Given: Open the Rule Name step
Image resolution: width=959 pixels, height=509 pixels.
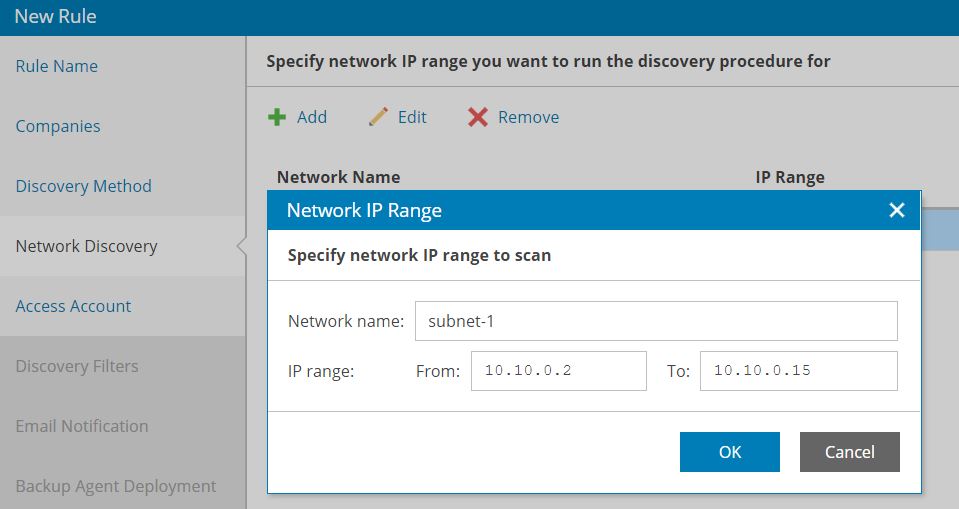Looking at the screenshot, I should (56, 66).
